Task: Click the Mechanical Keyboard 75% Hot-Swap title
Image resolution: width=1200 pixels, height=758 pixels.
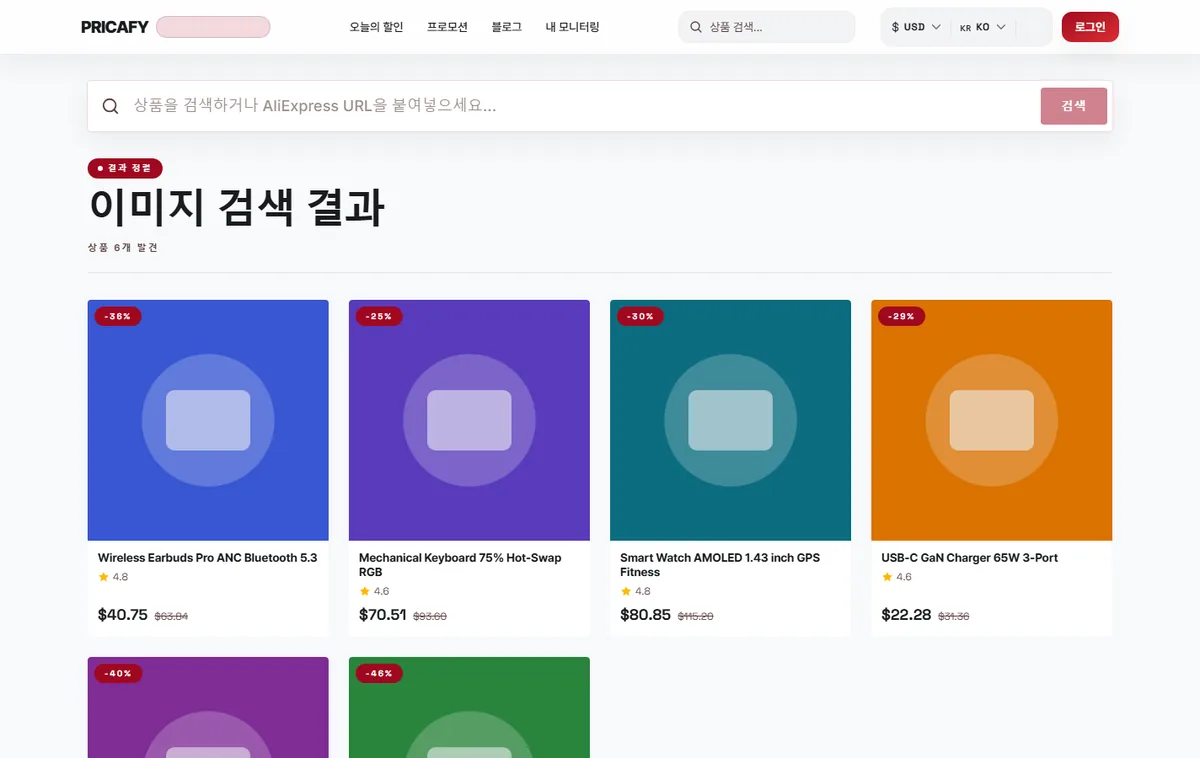Action: (460, 565)
